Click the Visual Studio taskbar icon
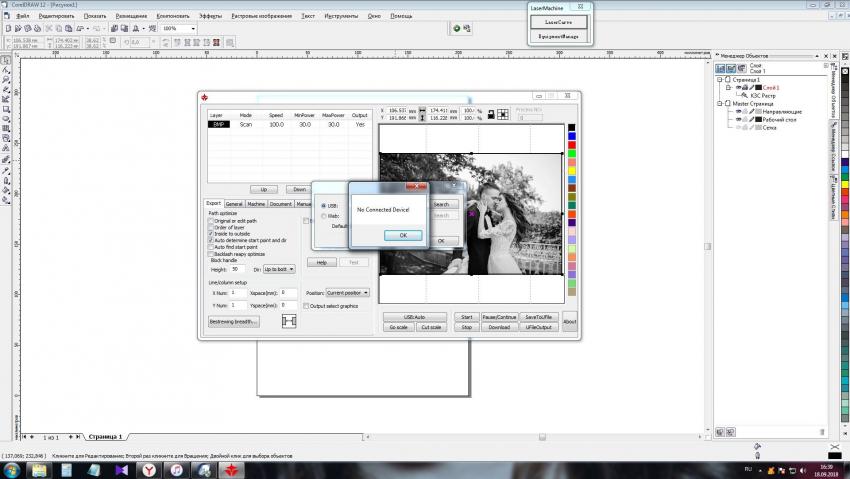 pos(120,469)
